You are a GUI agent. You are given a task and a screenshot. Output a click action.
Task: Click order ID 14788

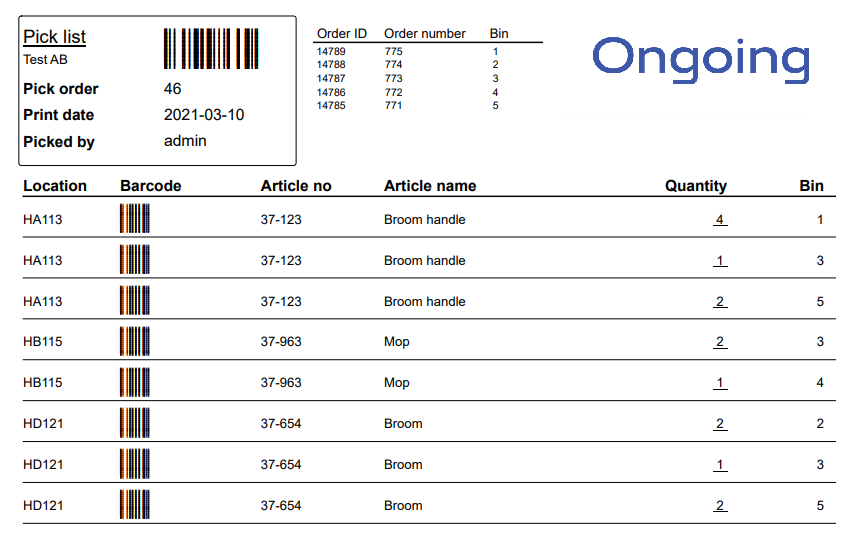click(x=331, y=65)
